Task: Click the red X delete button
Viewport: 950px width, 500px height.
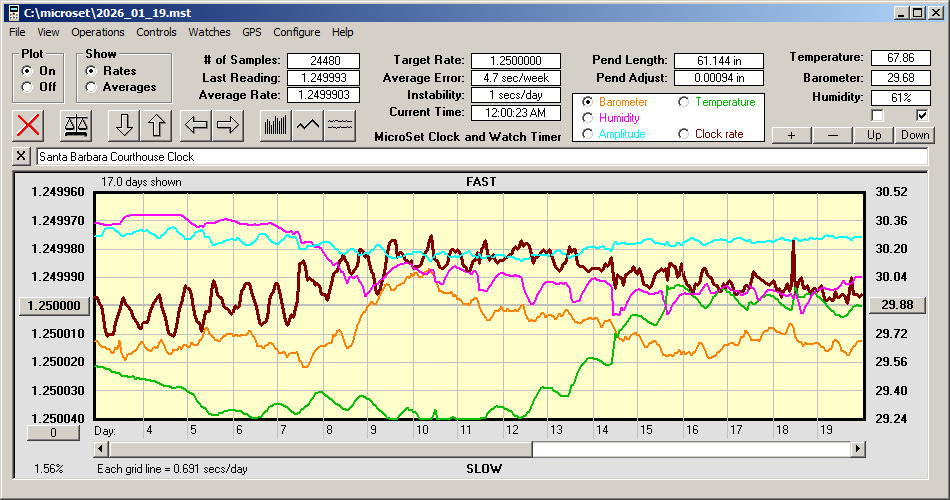Action: point(30,125)
